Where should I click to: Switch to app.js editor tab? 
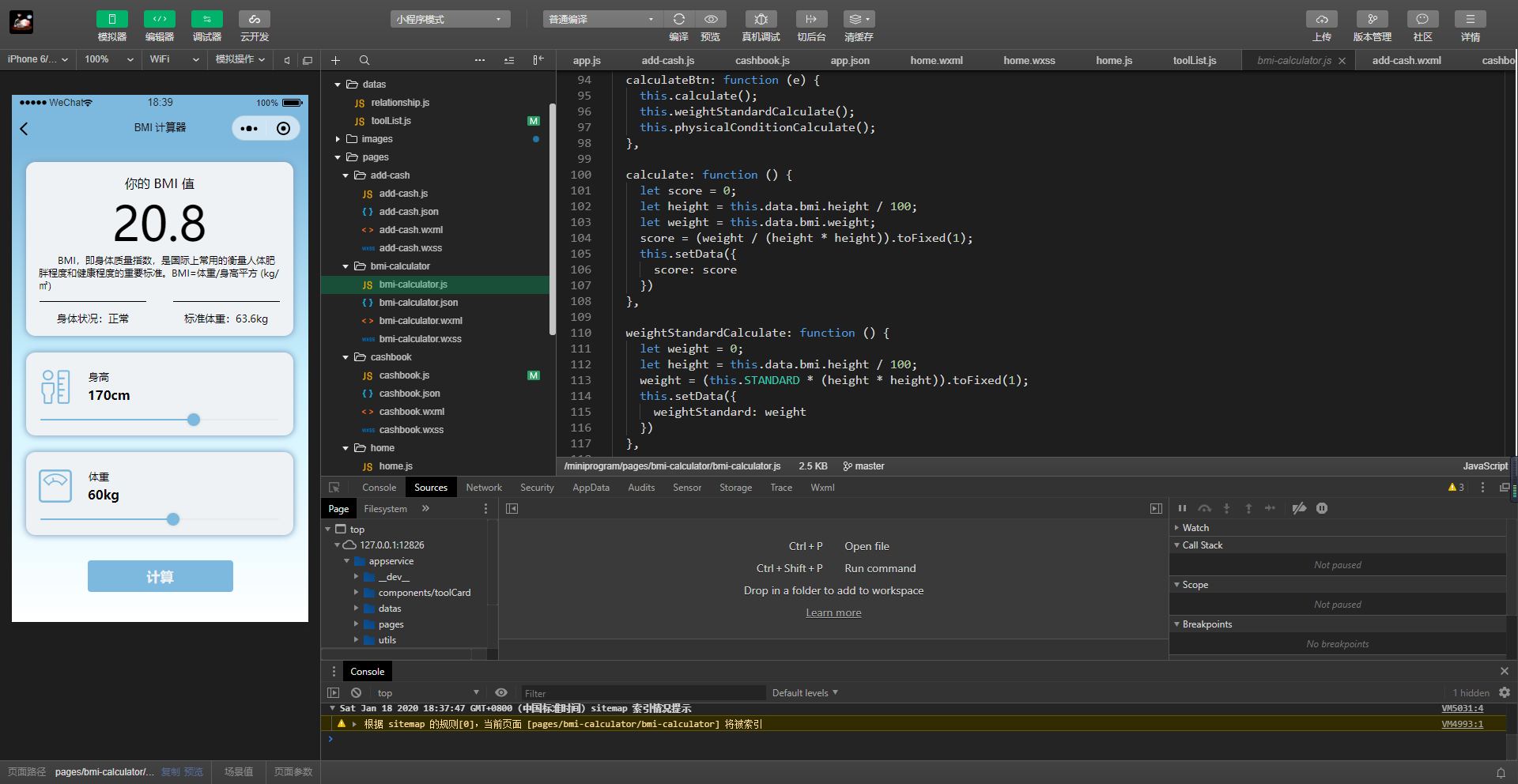click(x=587, y=60)
